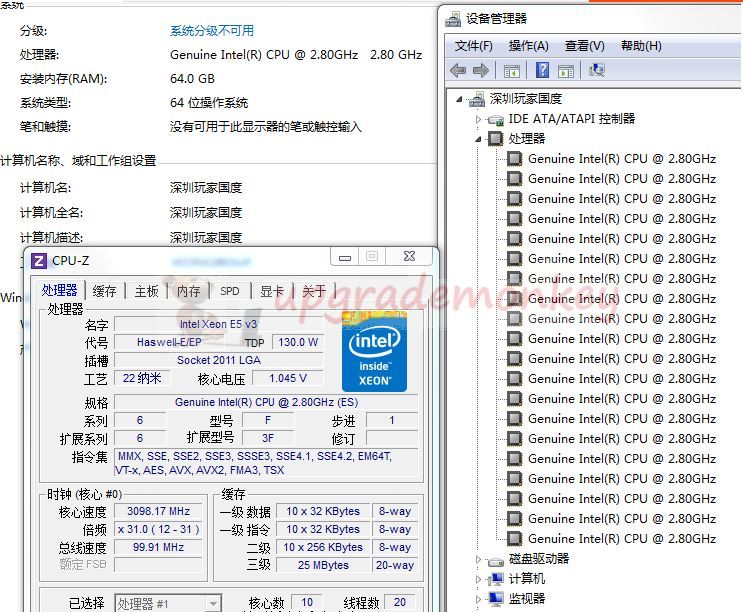Image resolution: width=743 pixels, height=612 pixels.
Task: Click the 倍频 value x 31.0 (12 - 31)
Action: click(x=159, y=529)
